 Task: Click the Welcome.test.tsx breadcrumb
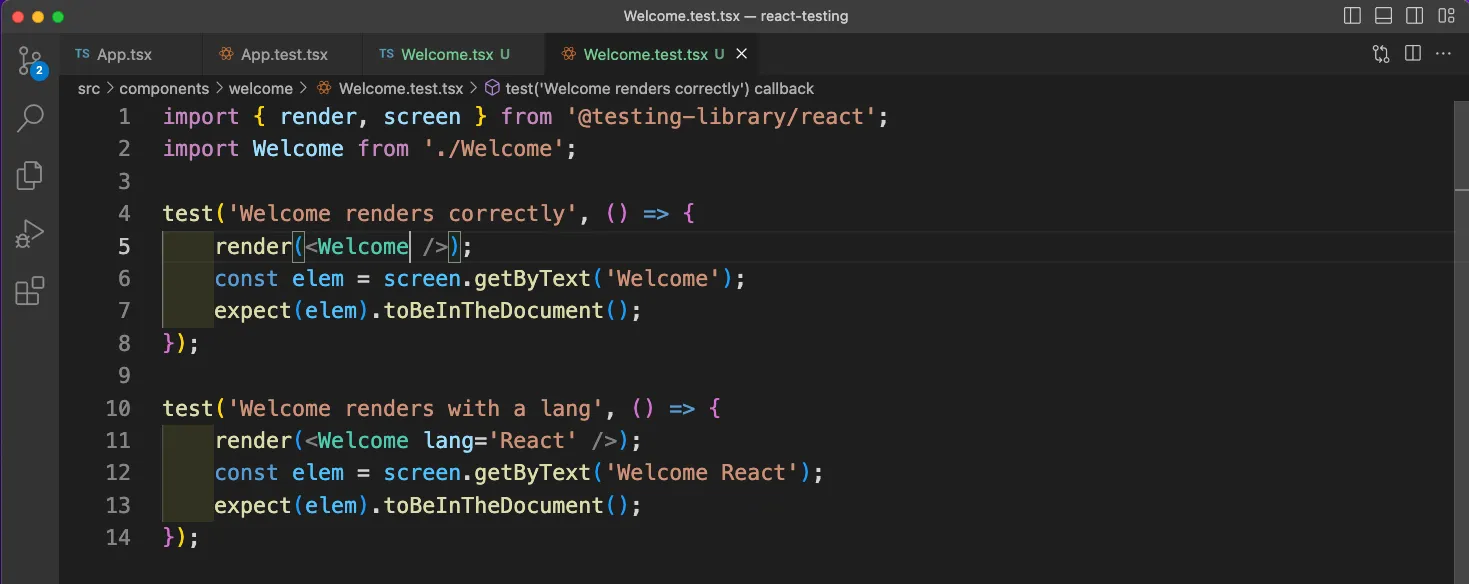(400, 88)
